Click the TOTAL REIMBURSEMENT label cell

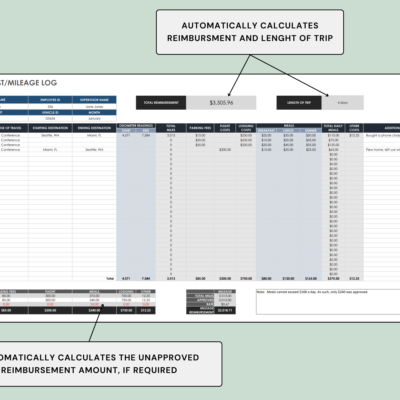tap(161, 103)
